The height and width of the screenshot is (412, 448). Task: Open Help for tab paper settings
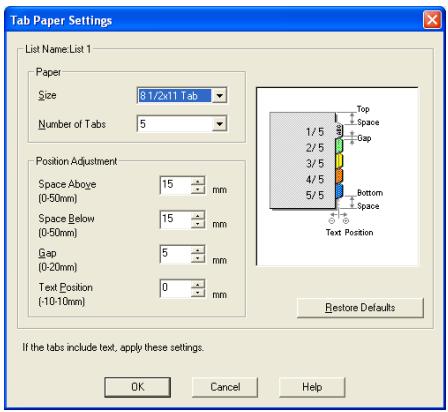(312, 387)
